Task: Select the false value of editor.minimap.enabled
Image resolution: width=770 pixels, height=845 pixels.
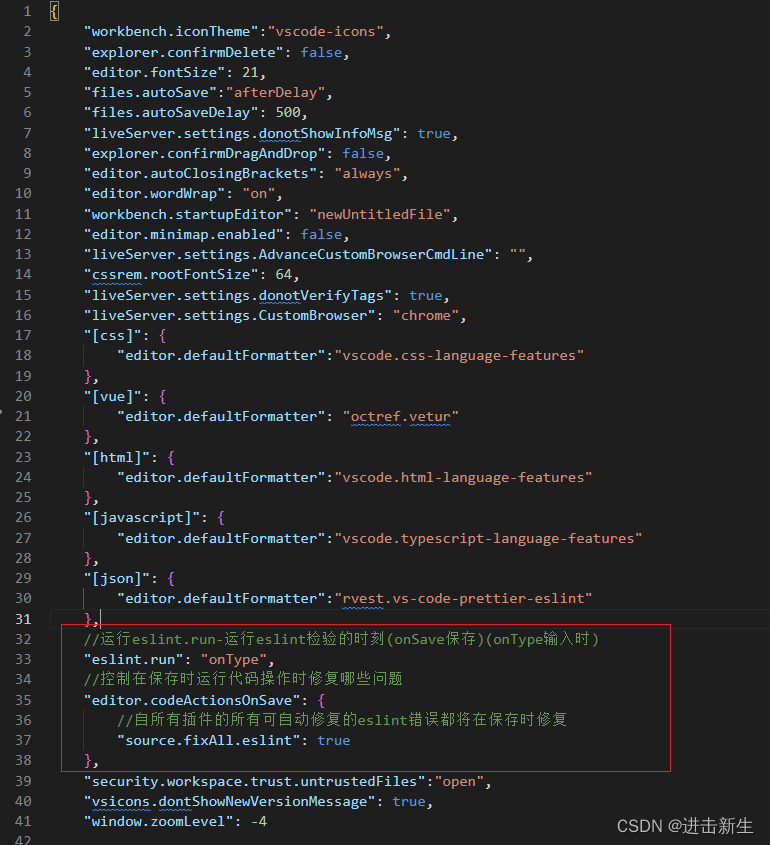Action: pyautogui.click(x=321, y=234)
